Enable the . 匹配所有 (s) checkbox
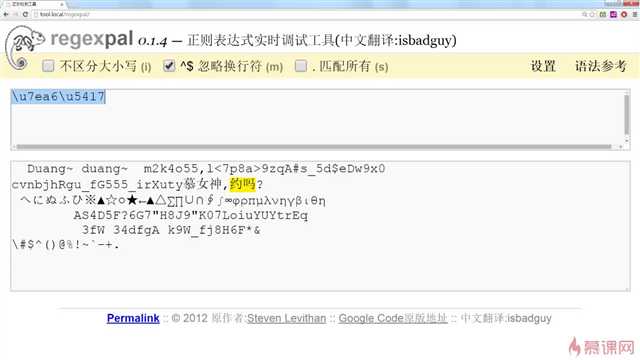The width and height of the screenshot is (640, 360). click(x=301, y=66)
